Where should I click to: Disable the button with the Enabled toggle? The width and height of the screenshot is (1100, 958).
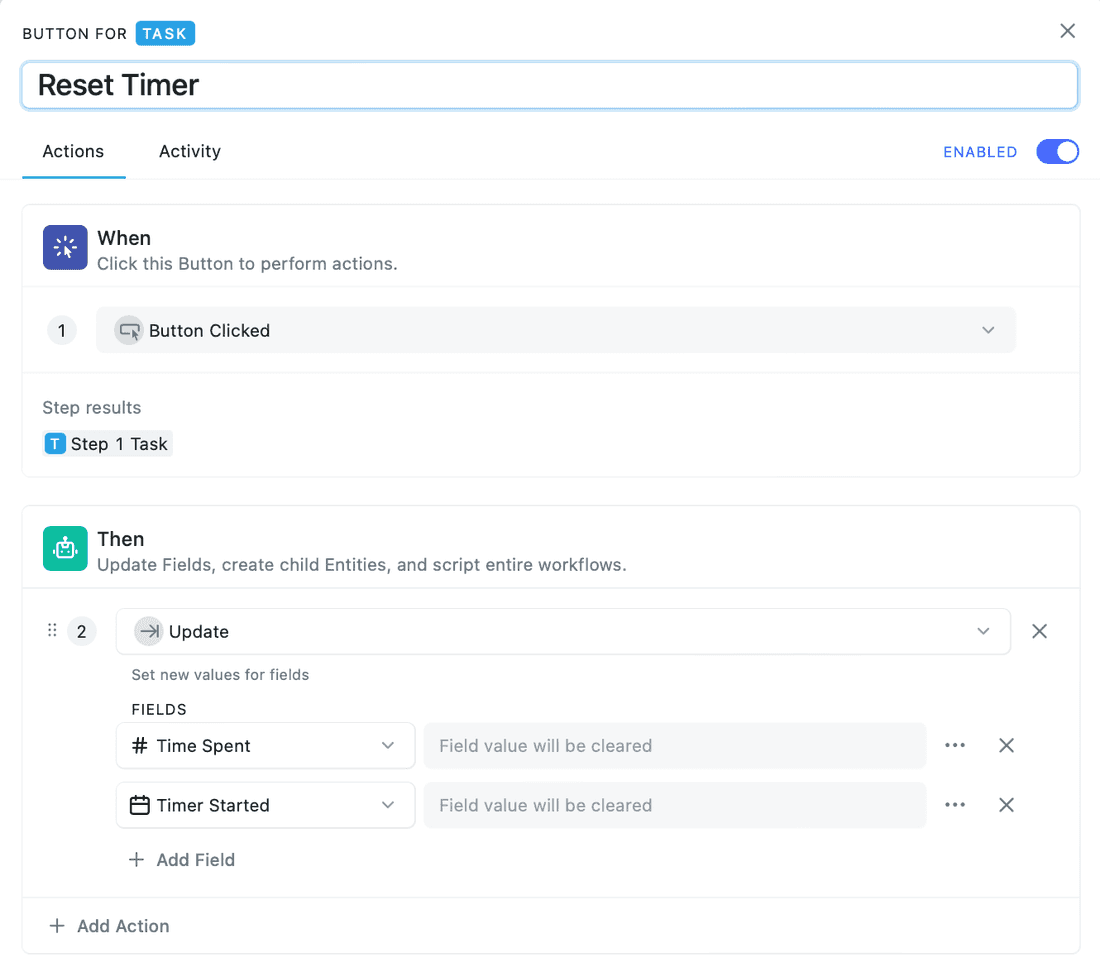pos(1057,152)
